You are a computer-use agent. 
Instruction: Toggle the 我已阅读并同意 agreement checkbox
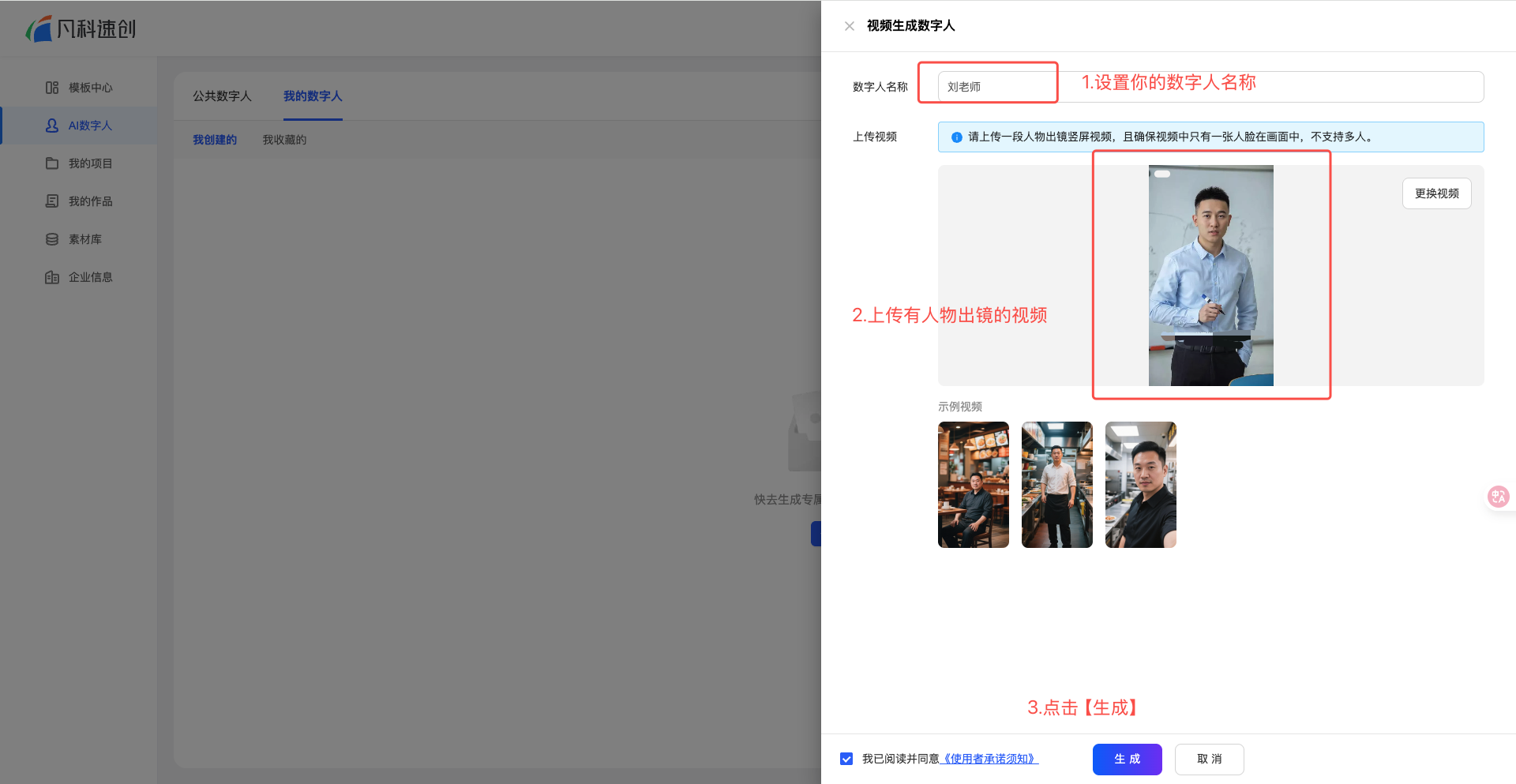coord(846,759)
